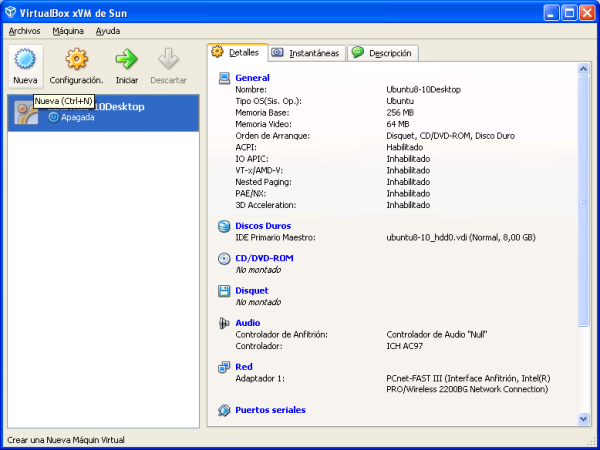Open Configuración gear icon in toolbar
600x450 pixels.
click(x=76, y=59)
